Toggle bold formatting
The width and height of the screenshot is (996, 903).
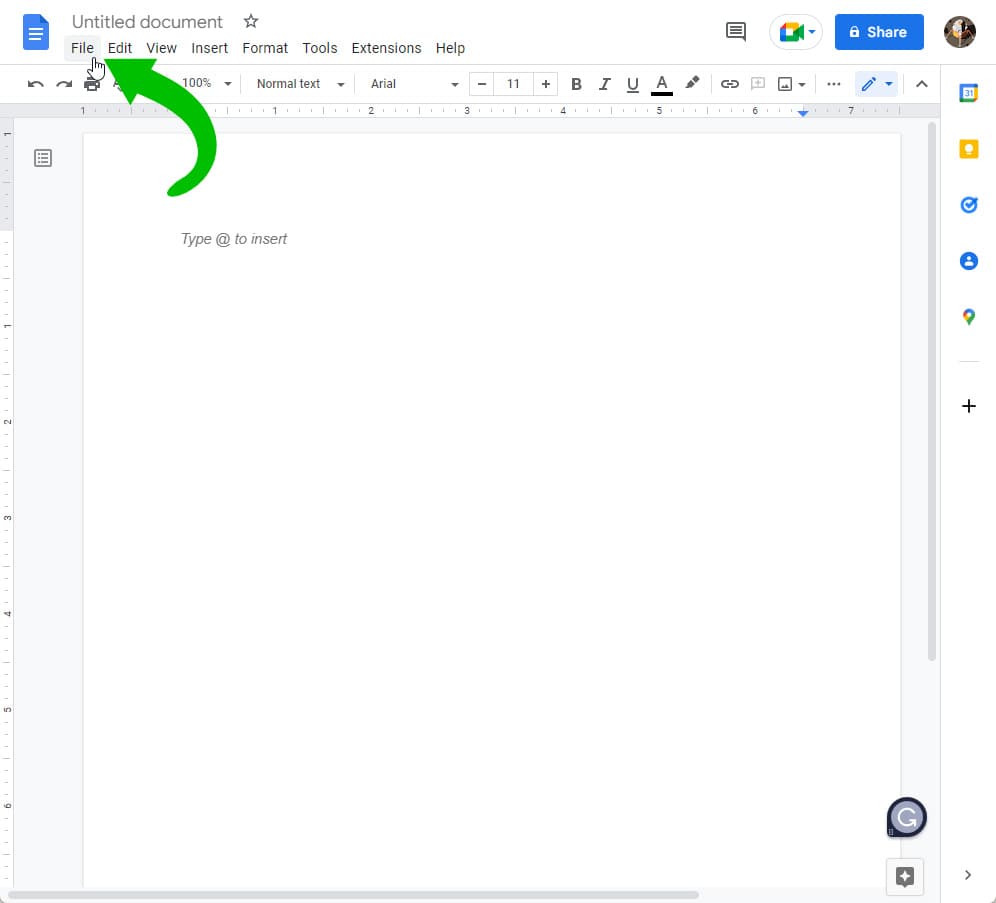click(x=576, y=84)
